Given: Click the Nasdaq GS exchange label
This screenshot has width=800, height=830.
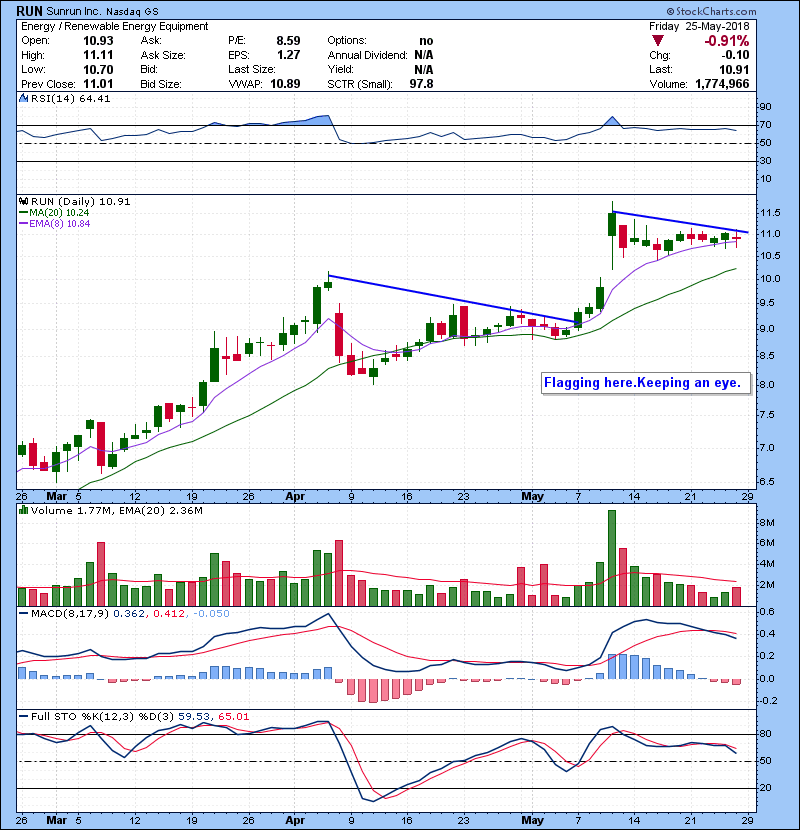Looking at the screenshot, I should click(x=132, y=12).
